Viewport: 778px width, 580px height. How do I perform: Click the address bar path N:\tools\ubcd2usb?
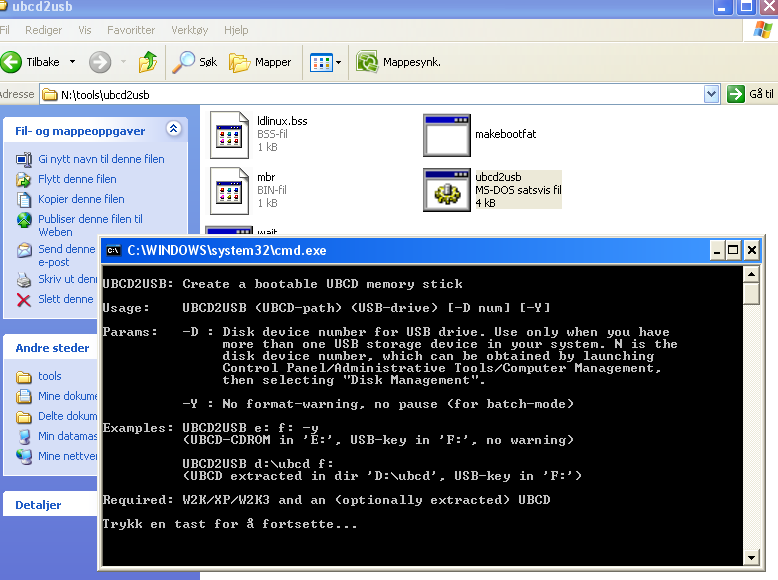(105, 95)
